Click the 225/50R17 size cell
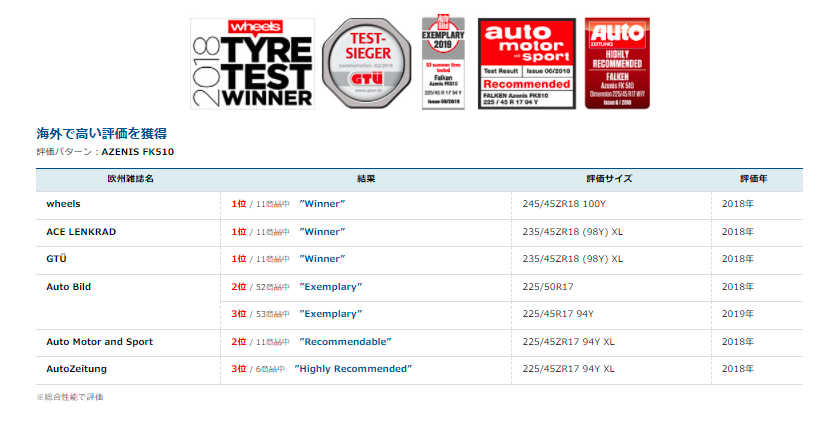 [548, 287]
